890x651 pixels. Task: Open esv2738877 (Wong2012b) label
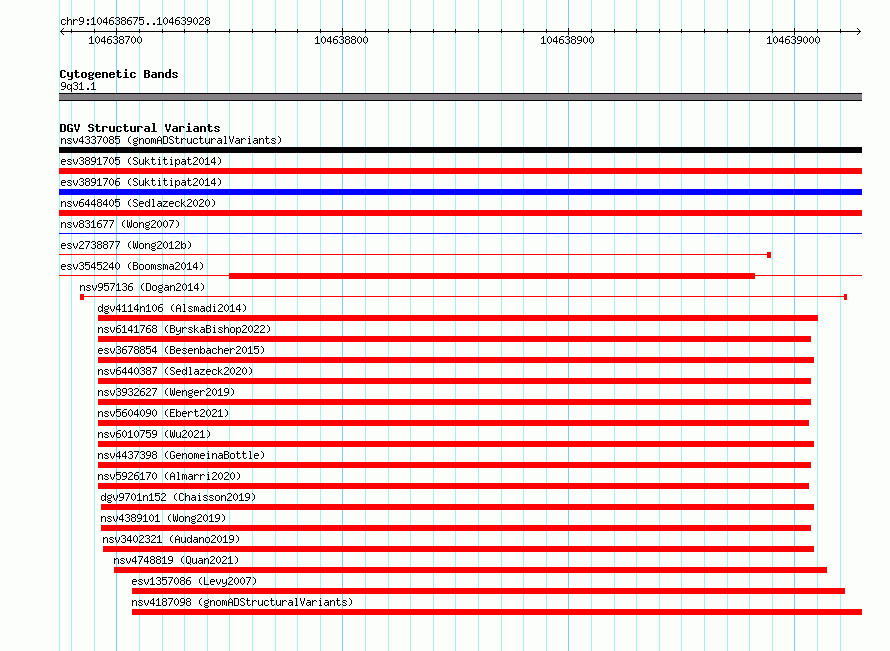pyautogui.click(x=126, y=245)
